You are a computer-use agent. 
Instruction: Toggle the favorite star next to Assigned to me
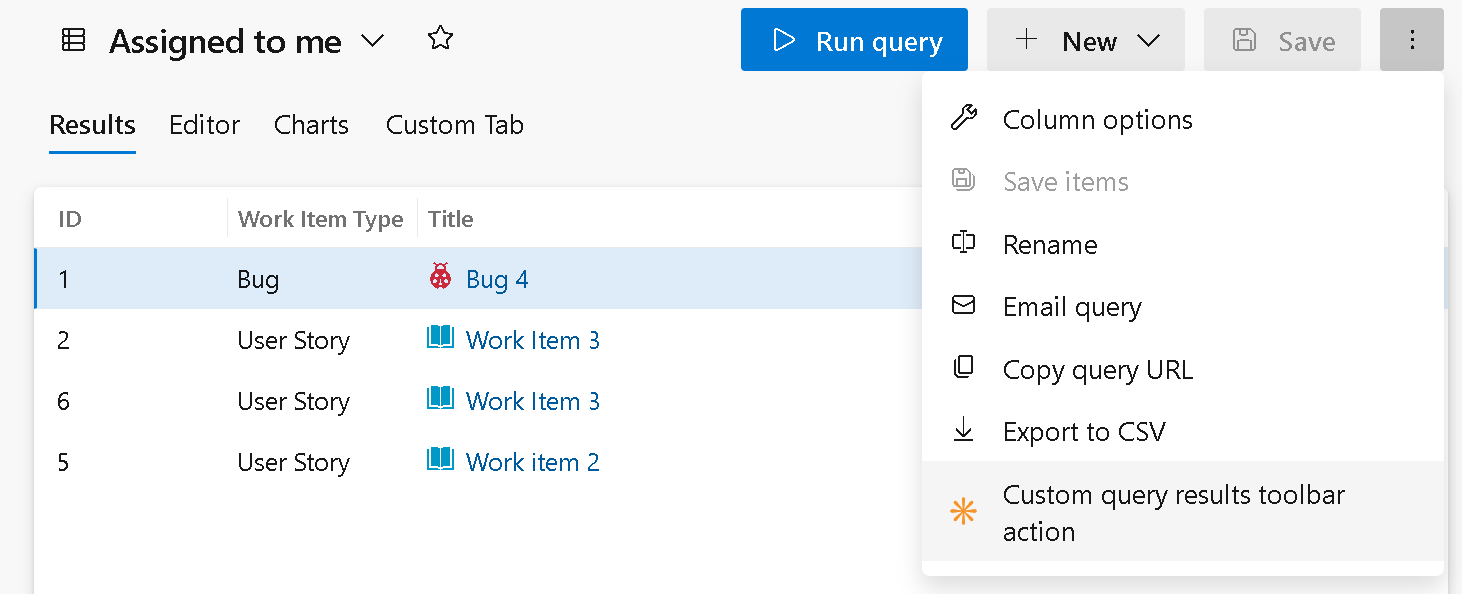coord(439,37)
